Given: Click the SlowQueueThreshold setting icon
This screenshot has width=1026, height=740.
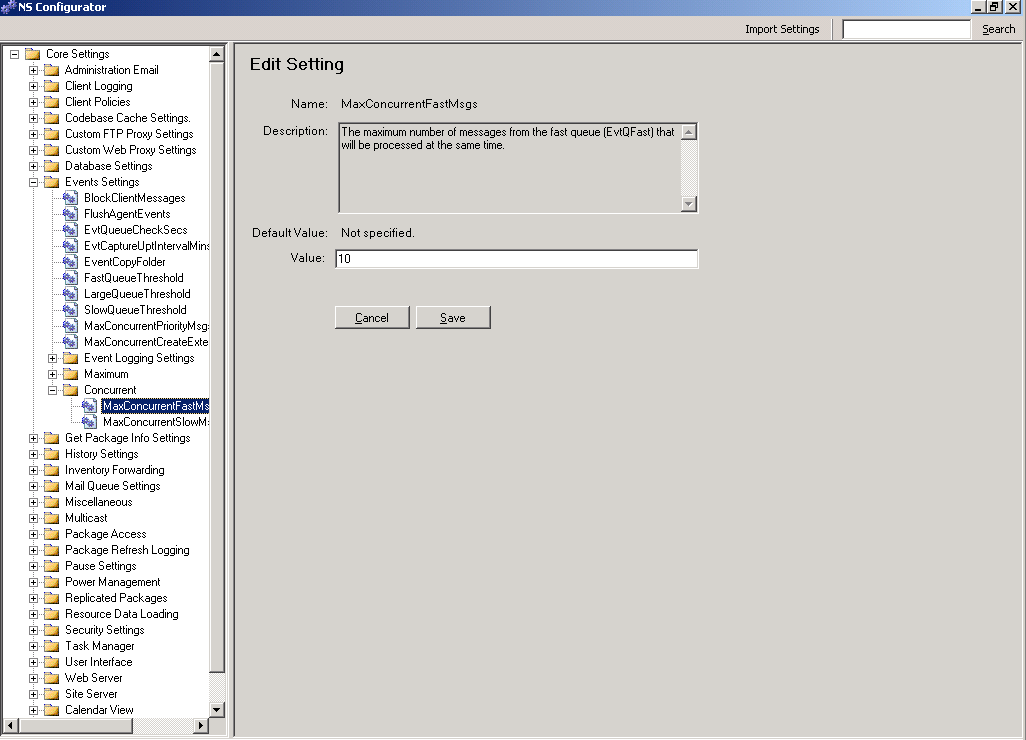Looking at the screenshot, I should click(x=70, y=310).
